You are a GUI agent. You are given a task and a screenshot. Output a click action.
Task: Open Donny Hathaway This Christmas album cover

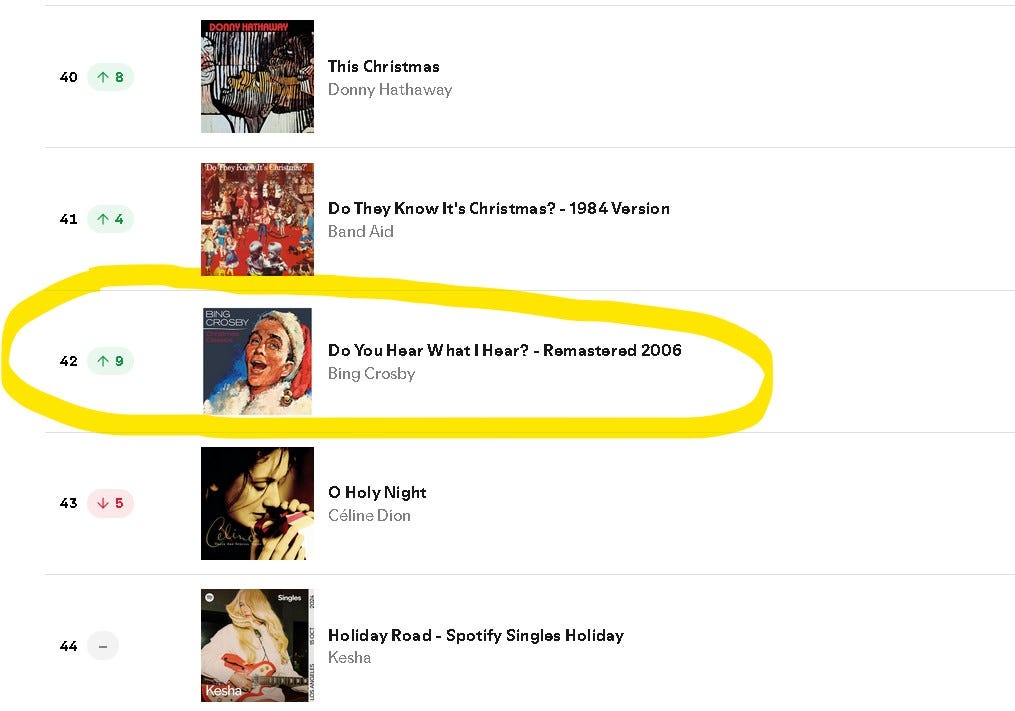pos(257,76)
